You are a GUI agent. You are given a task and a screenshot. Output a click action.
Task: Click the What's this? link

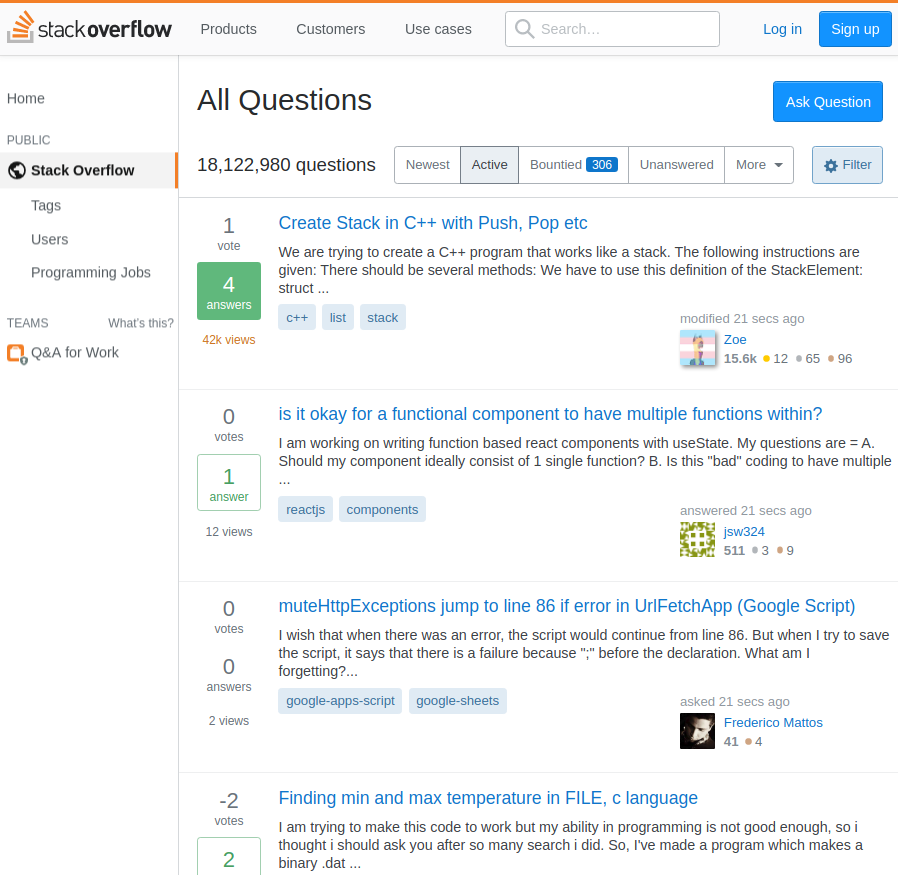(x=141, y=323)
